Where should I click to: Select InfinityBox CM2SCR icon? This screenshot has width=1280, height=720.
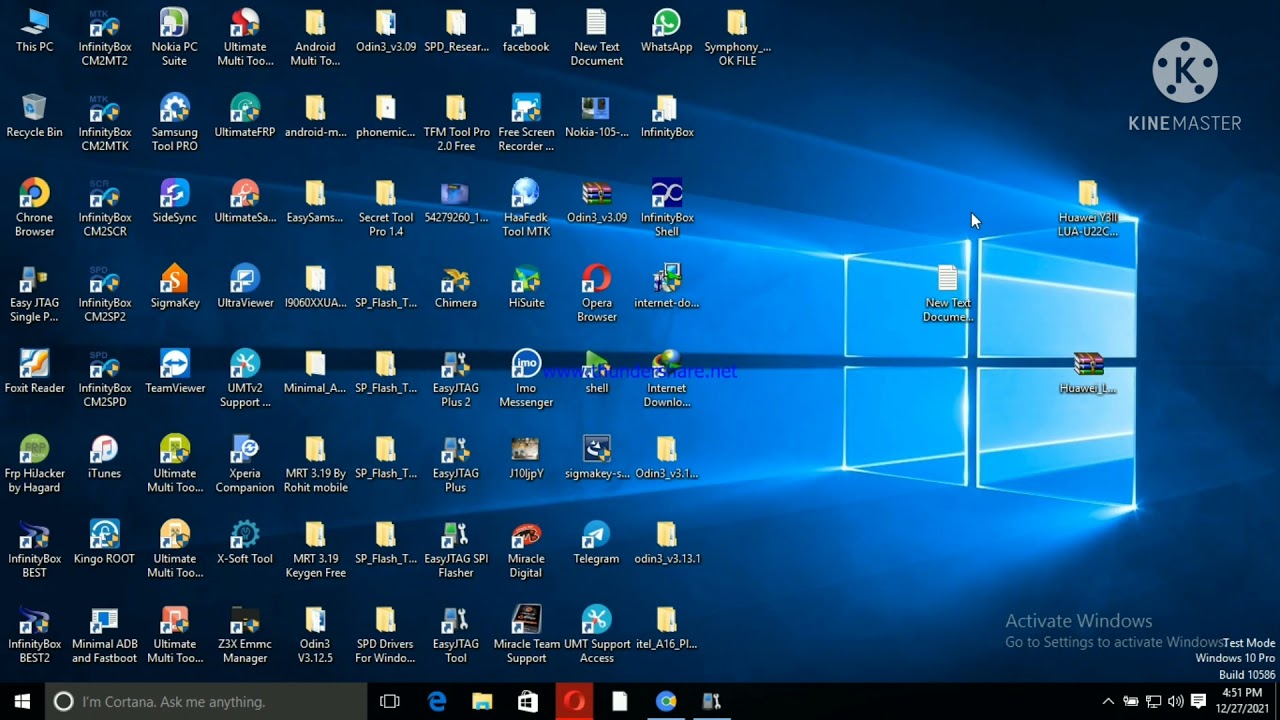click(x=104, y=209)
